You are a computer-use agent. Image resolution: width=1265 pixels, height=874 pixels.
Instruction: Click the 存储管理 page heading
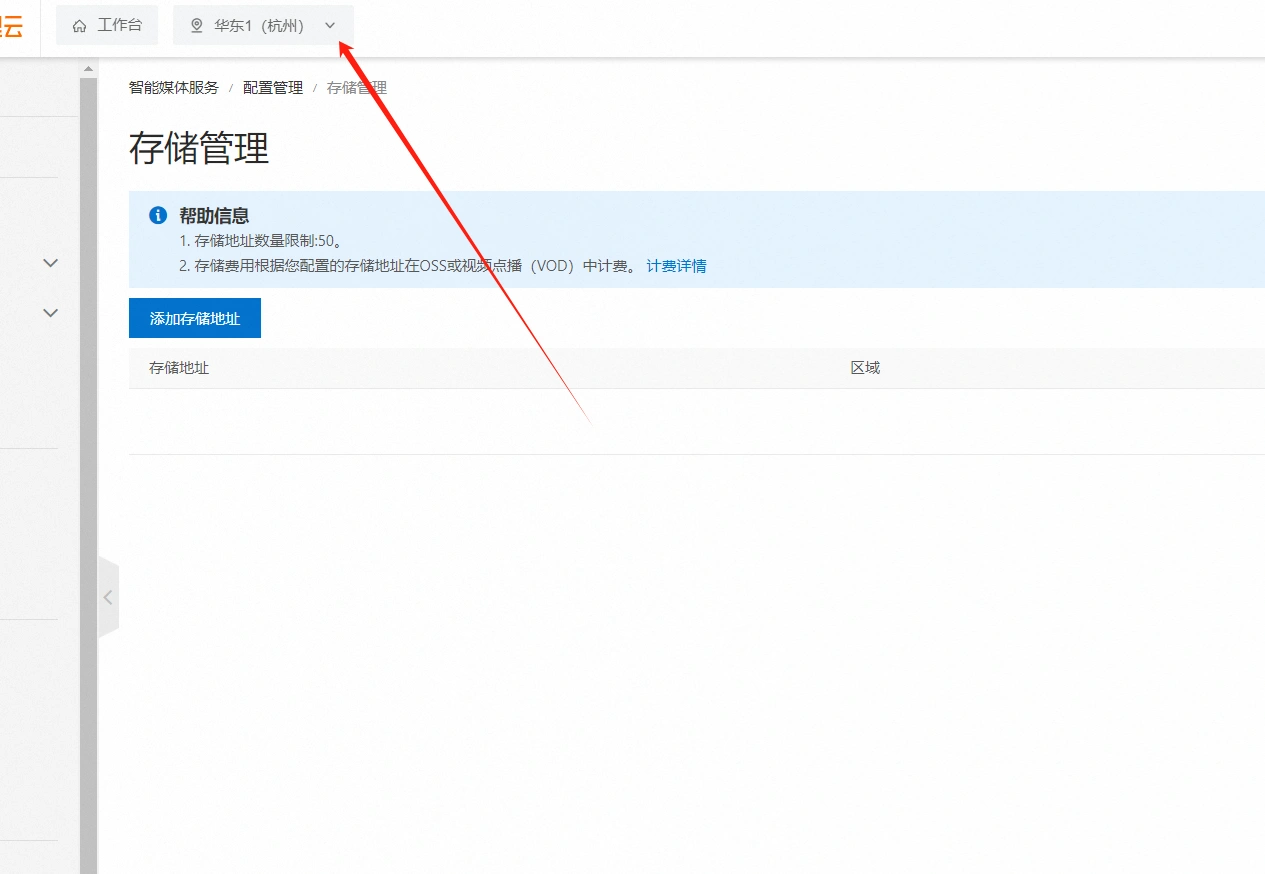point(199,149)
